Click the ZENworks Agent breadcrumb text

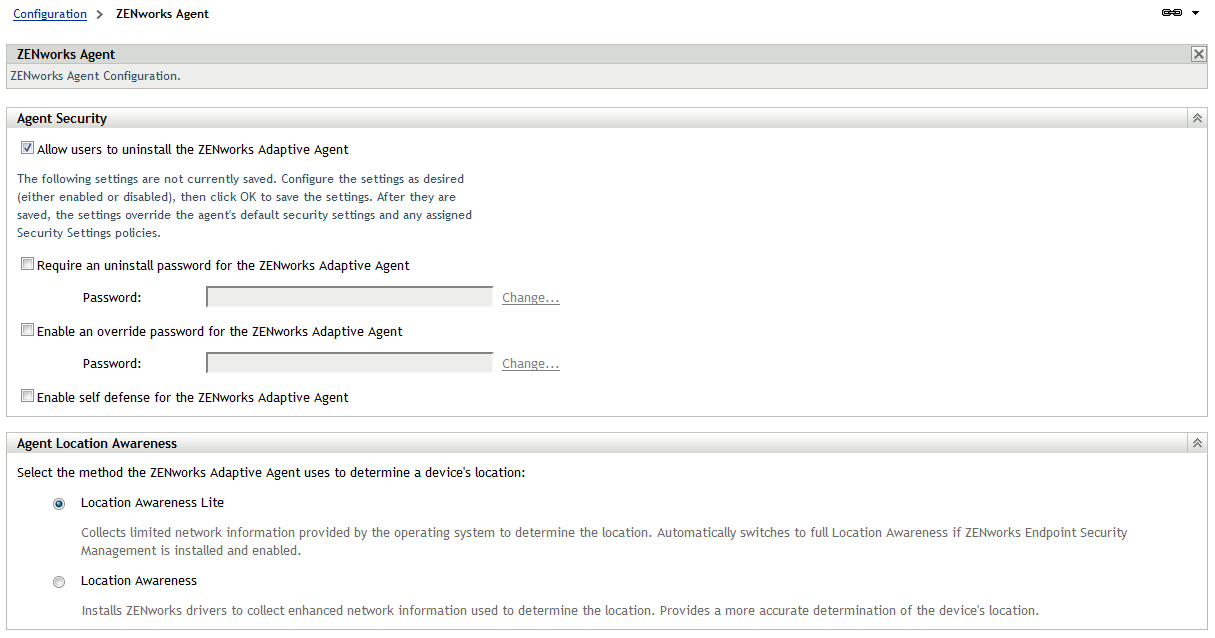162,14
